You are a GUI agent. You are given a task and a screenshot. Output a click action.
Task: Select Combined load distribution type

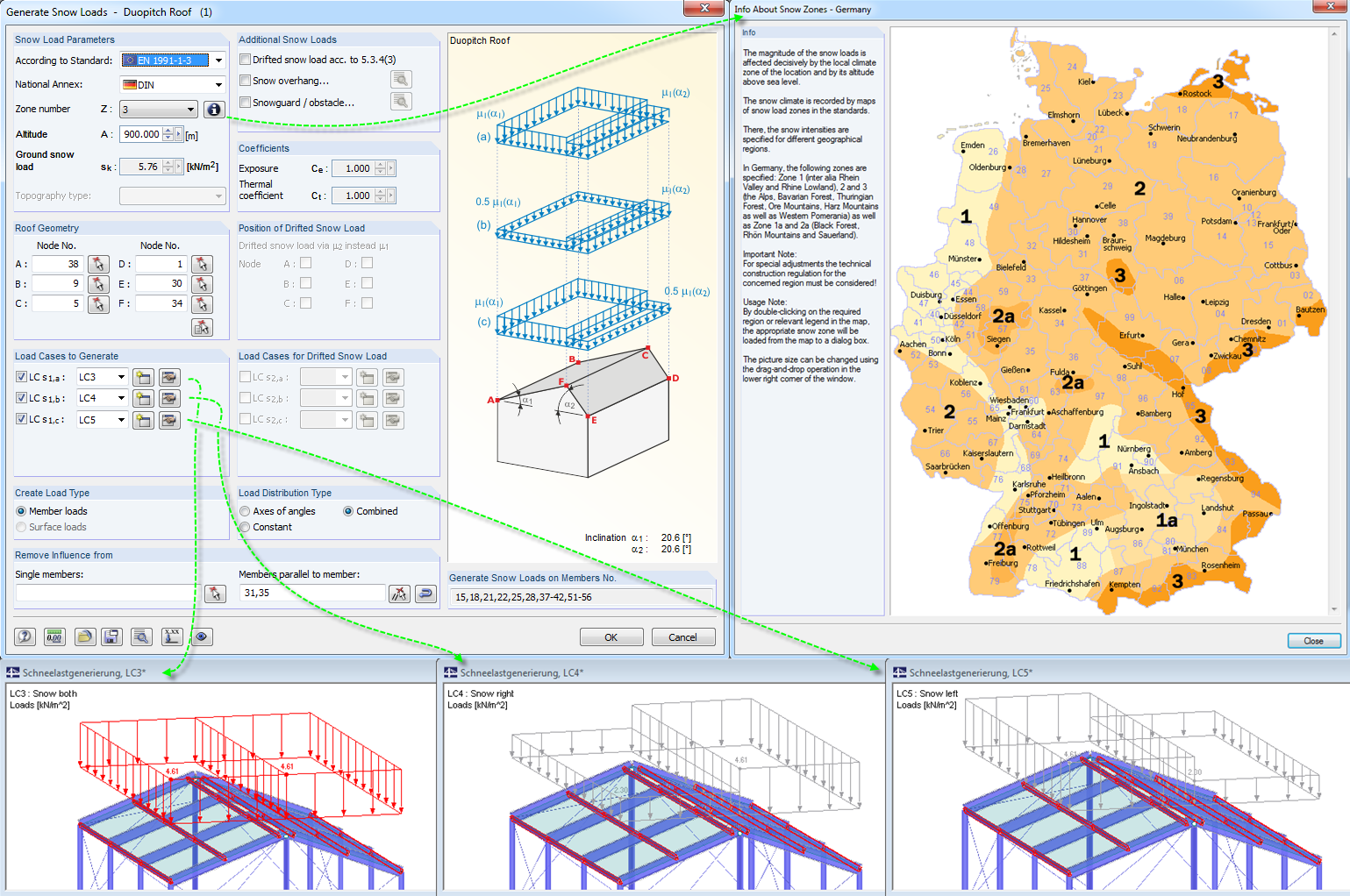pyautogui.click(x=348, y=511)
